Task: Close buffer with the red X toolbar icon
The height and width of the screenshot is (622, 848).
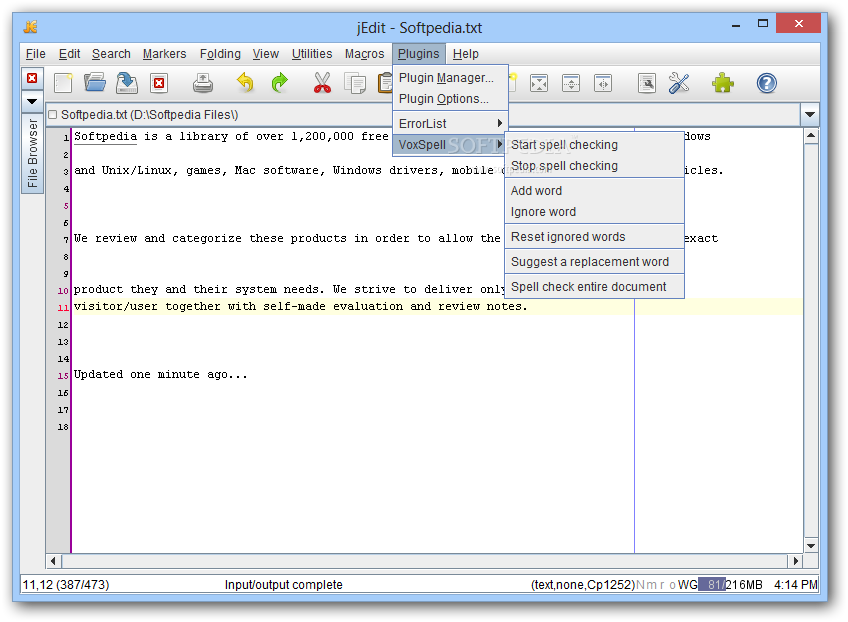Action: [x=159, y=83]
